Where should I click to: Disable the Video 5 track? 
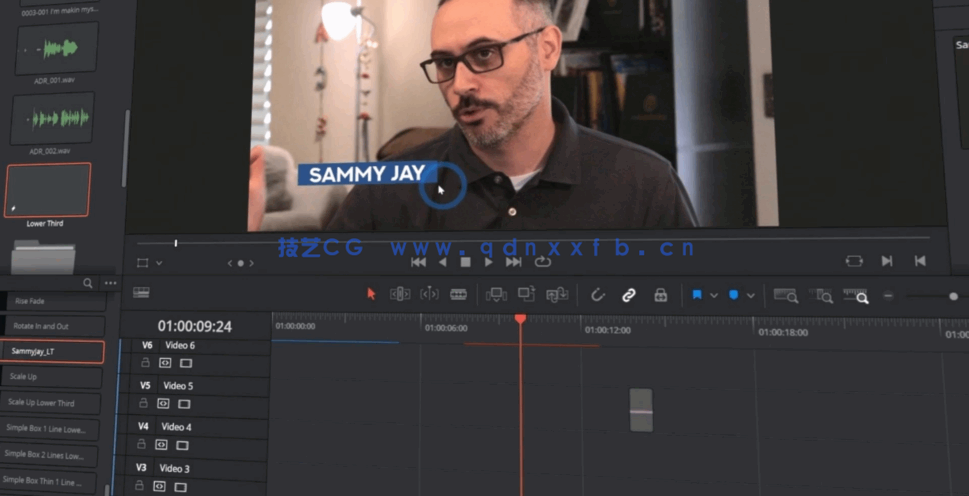pos(184,404)
